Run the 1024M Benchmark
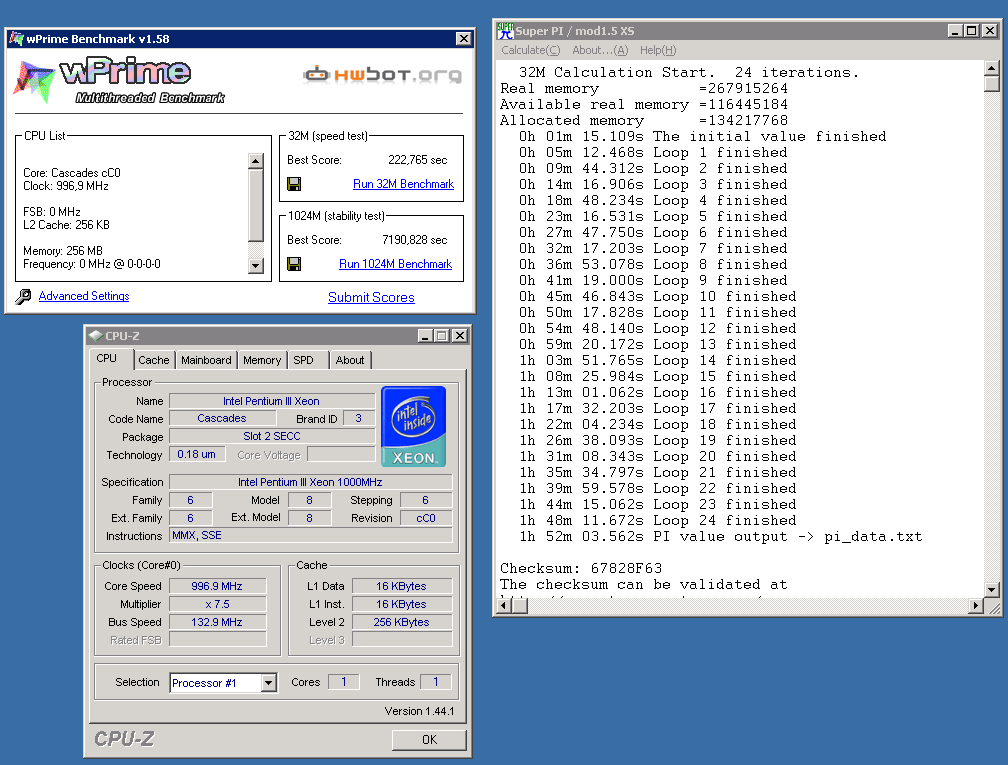 point(395,264)
